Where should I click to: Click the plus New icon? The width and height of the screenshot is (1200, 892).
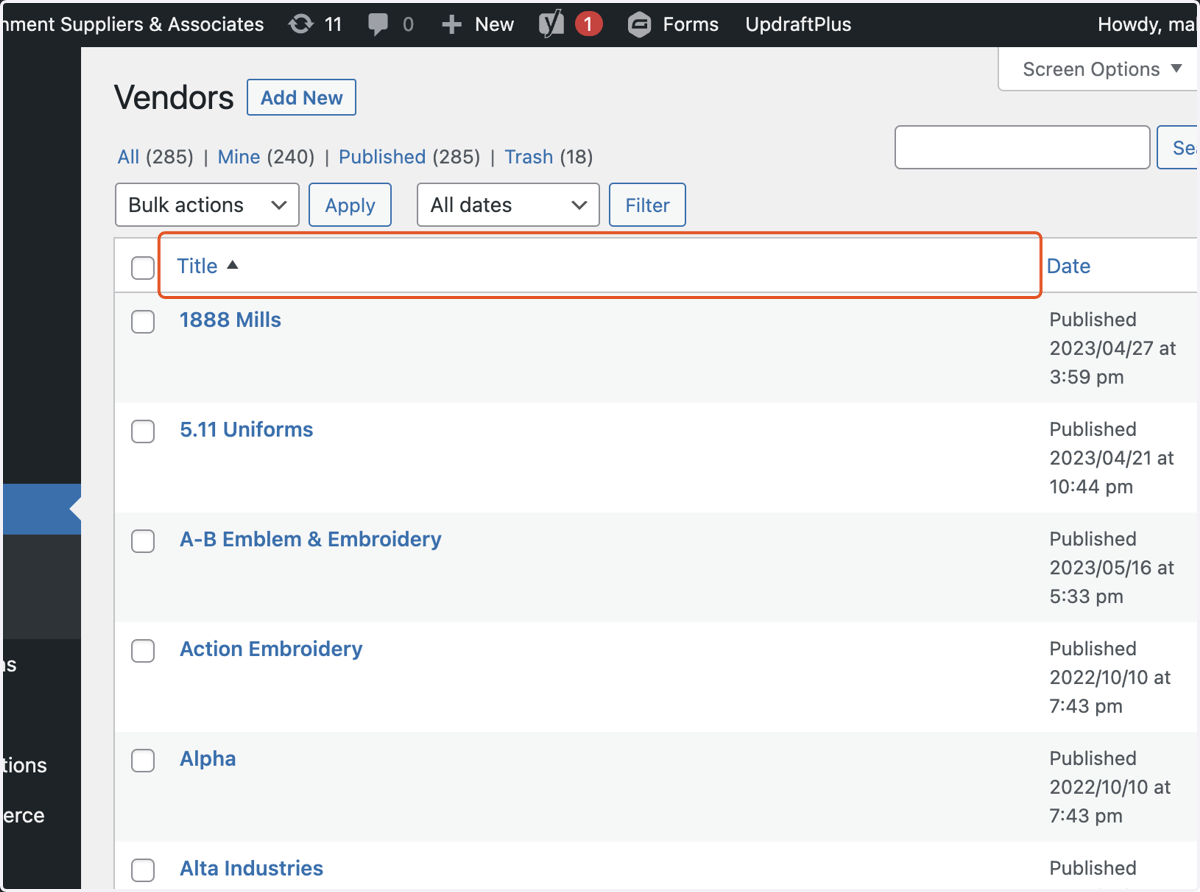pos(452,24)
